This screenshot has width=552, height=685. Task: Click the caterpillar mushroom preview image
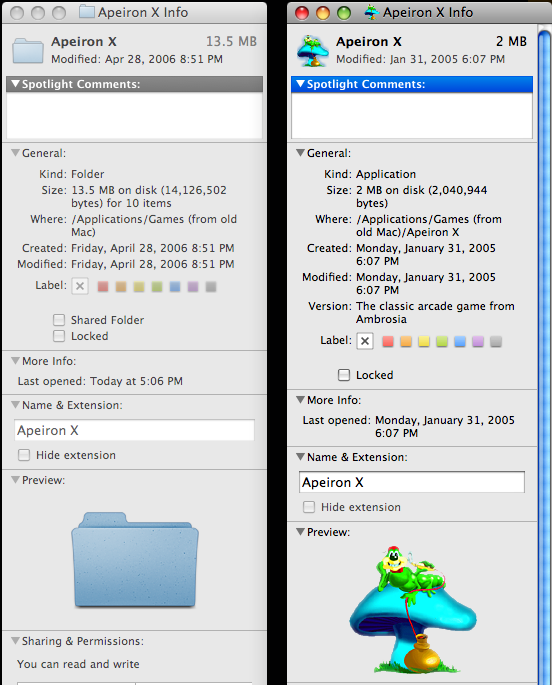(413, 610)
